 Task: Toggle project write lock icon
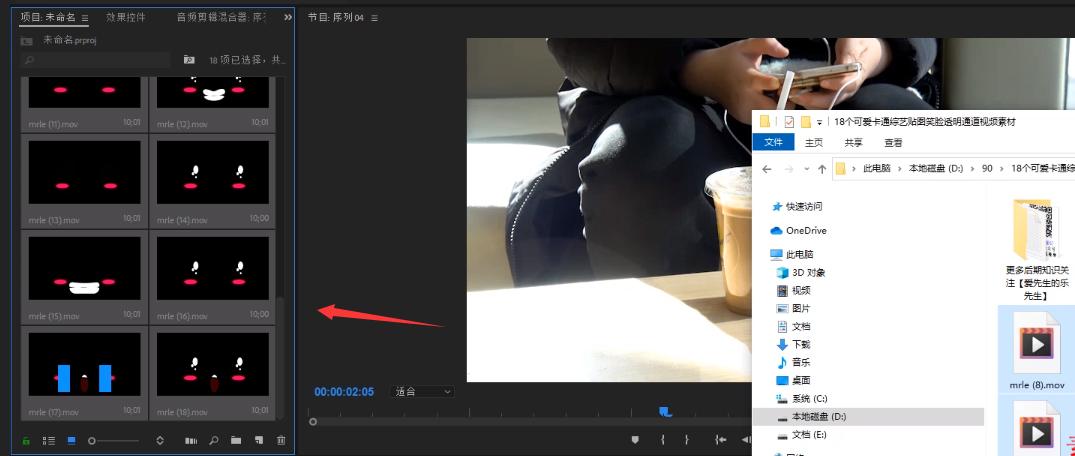pos(26,440)
